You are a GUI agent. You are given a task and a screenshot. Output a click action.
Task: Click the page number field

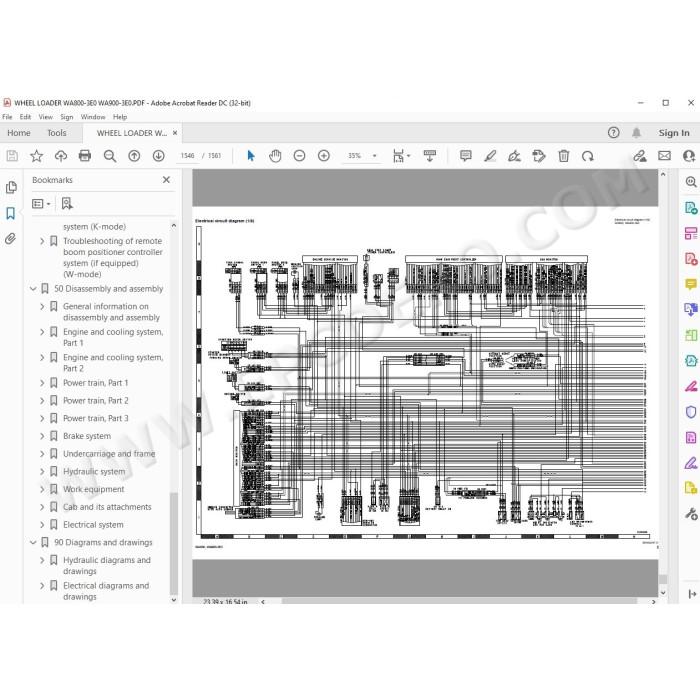pos(188,156)
